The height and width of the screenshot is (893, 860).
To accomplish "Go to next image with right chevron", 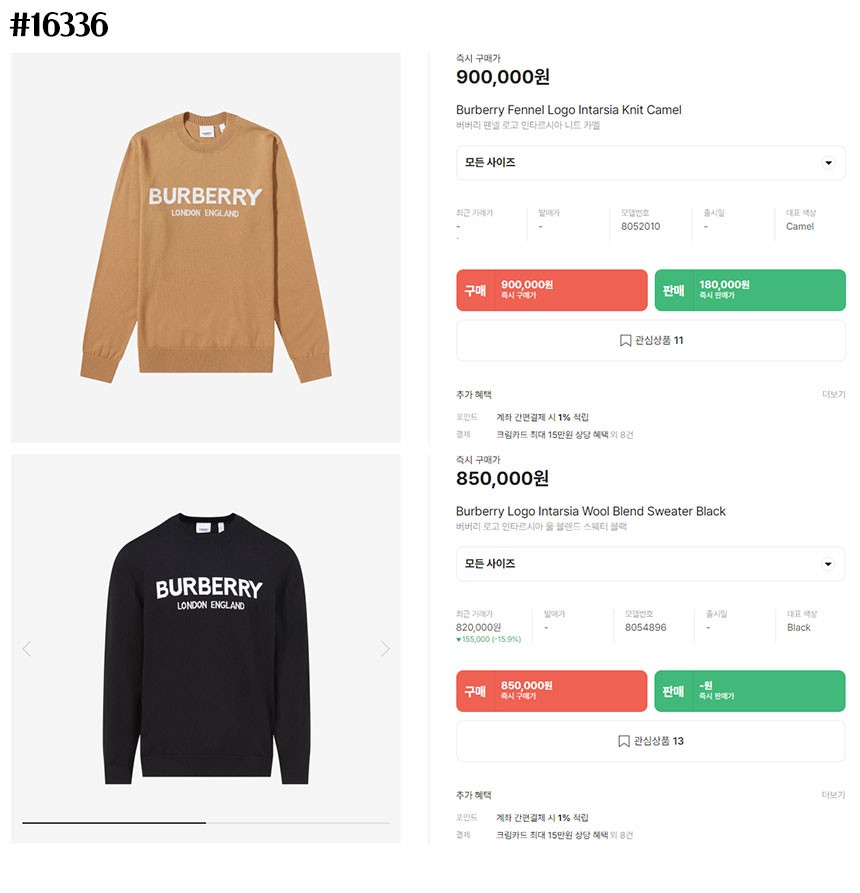I will tap(385, 649).
